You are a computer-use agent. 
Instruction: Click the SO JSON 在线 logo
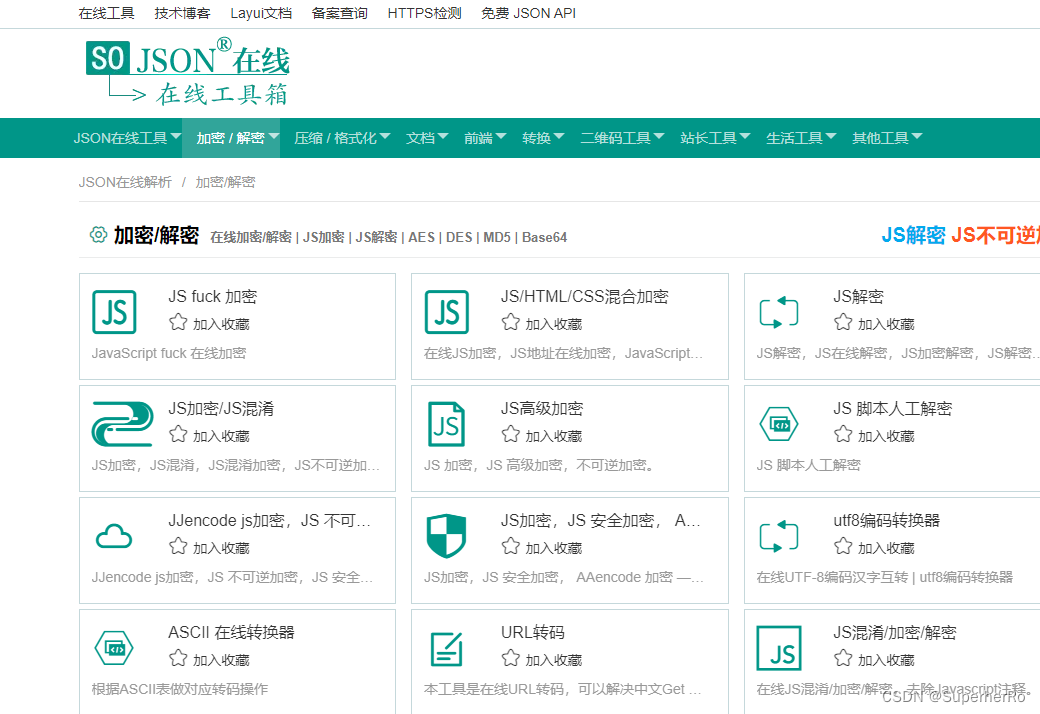tap(188, 72)
